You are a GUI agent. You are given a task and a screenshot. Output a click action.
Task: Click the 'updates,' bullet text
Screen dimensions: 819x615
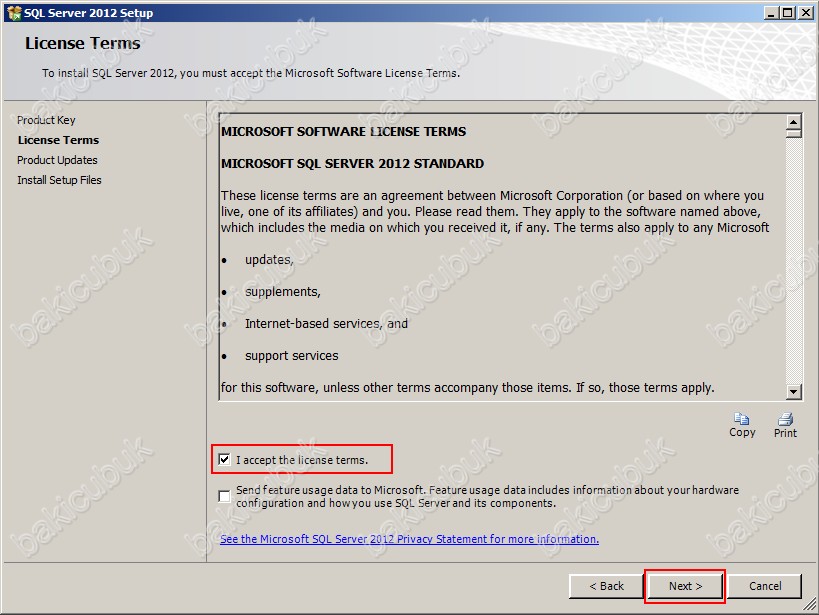click(269, 260)
